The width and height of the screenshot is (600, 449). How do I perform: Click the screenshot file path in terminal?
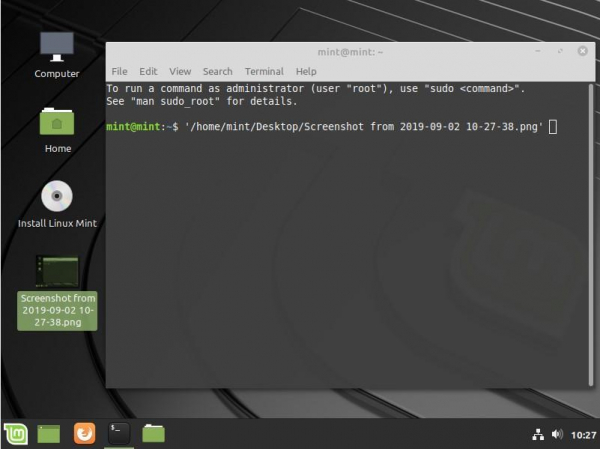[364, 127]
